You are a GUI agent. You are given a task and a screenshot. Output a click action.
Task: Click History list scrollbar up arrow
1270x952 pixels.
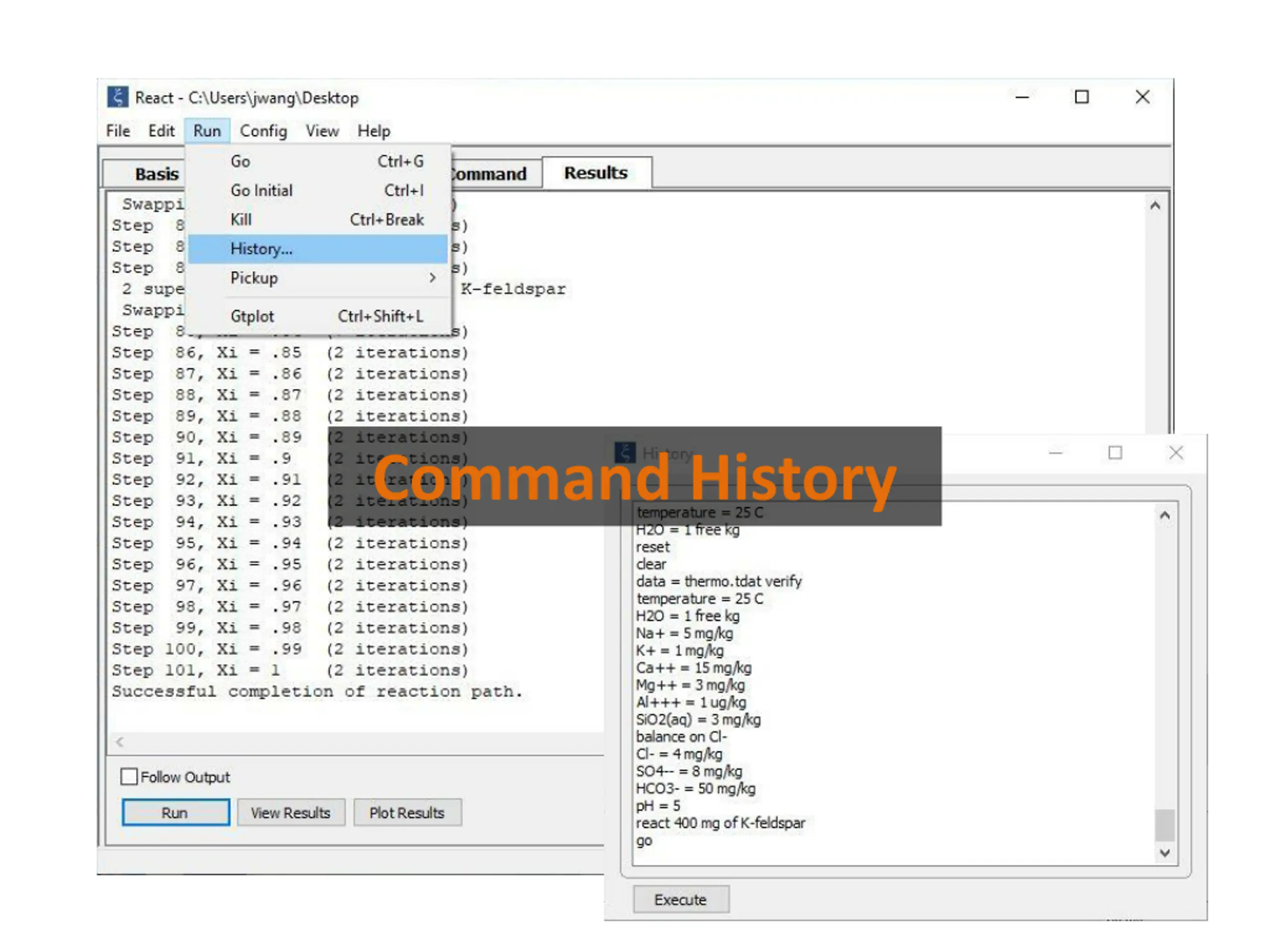coord(1164,515)
